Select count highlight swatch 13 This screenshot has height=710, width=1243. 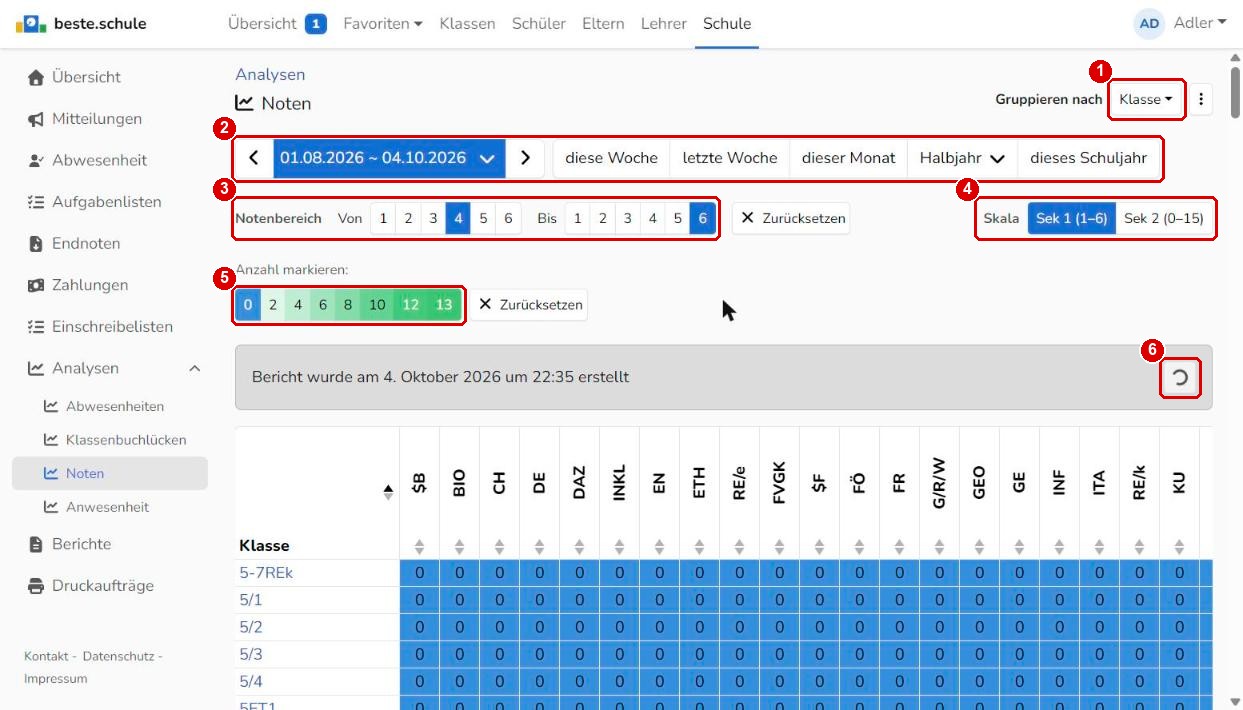click(444, 305)
